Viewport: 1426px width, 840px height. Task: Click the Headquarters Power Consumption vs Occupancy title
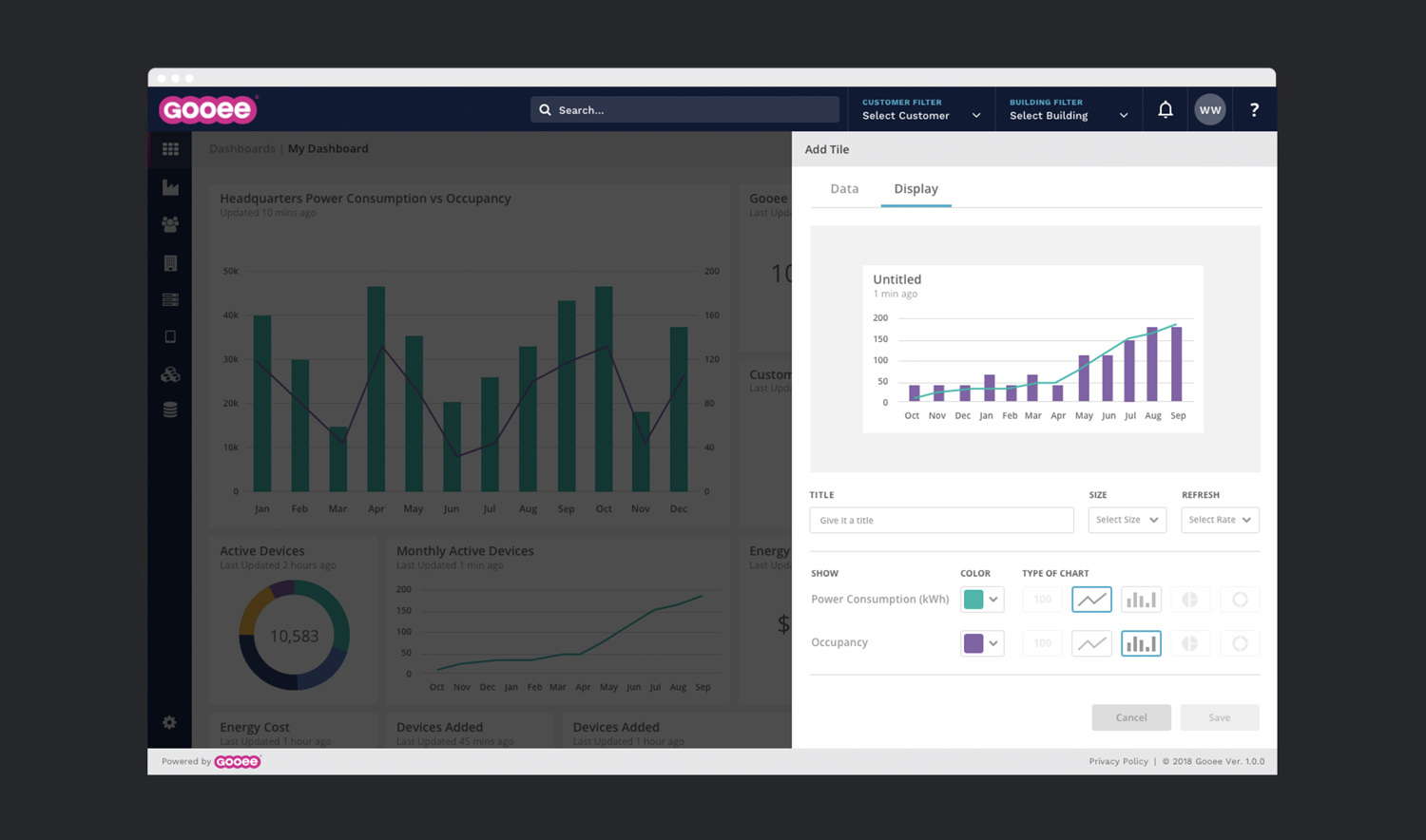click(x=365, y=199)
